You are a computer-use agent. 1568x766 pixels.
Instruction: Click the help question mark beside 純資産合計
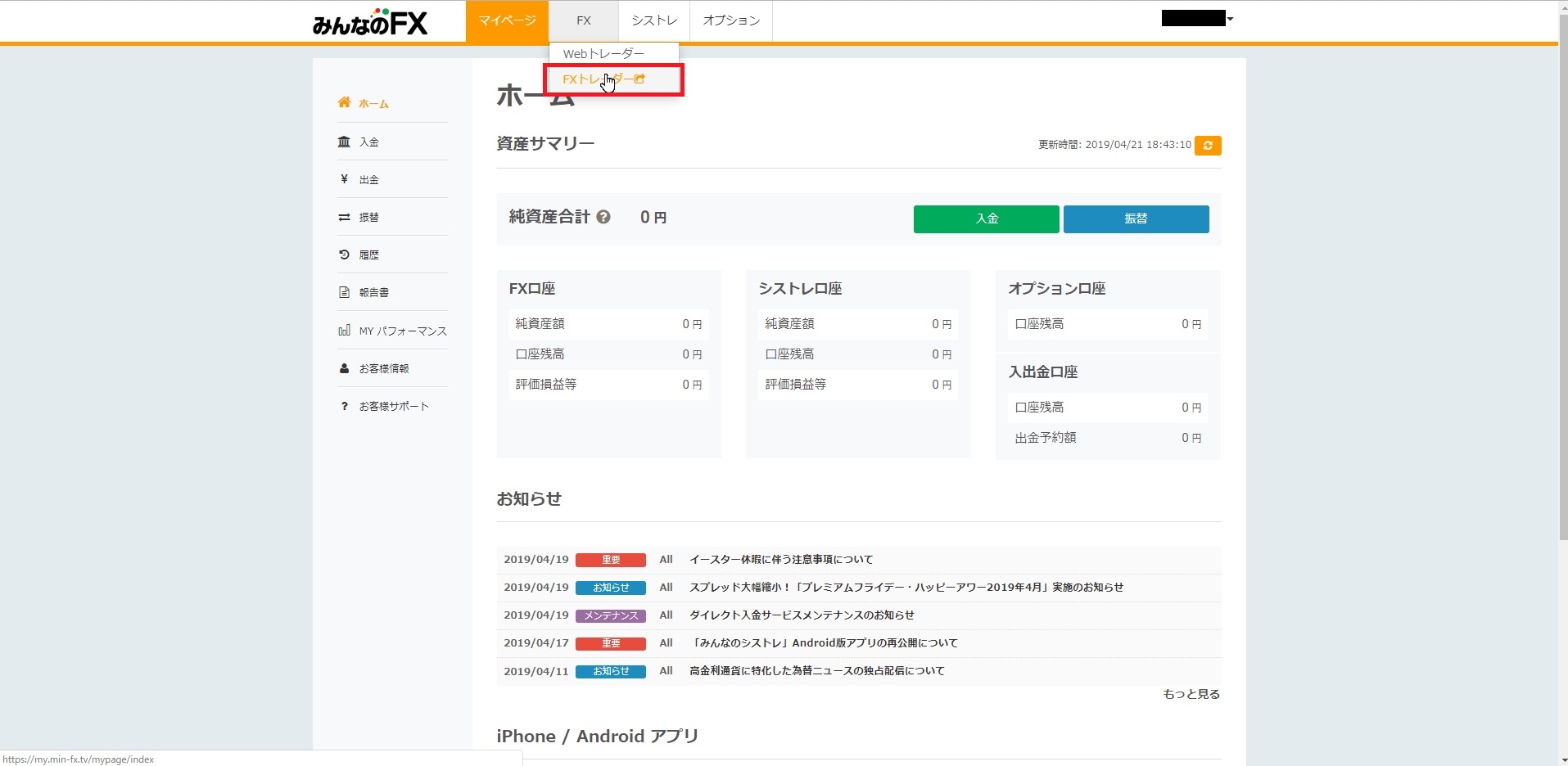[603, 217]
